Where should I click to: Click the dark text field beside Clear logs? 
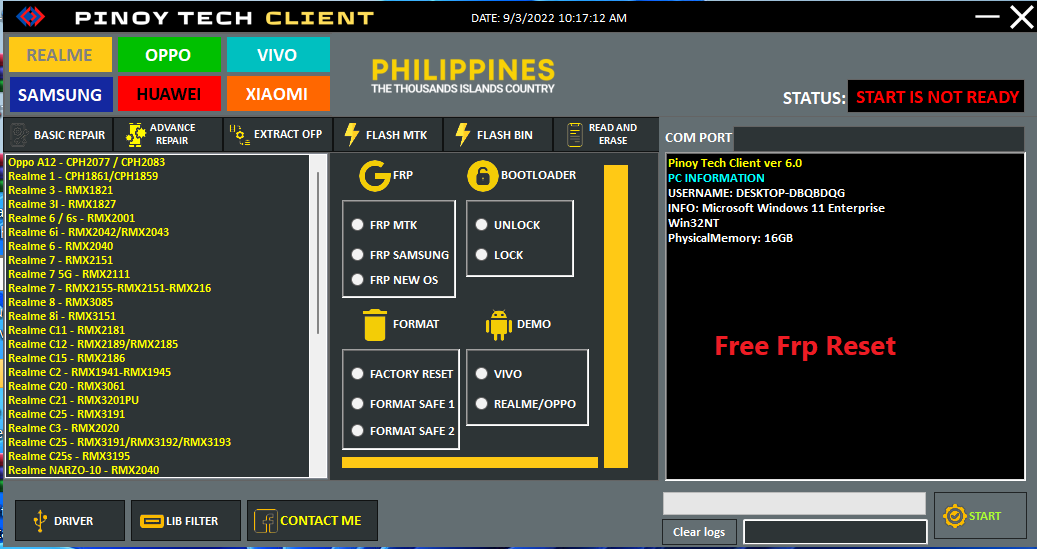(x=835, y=532)
